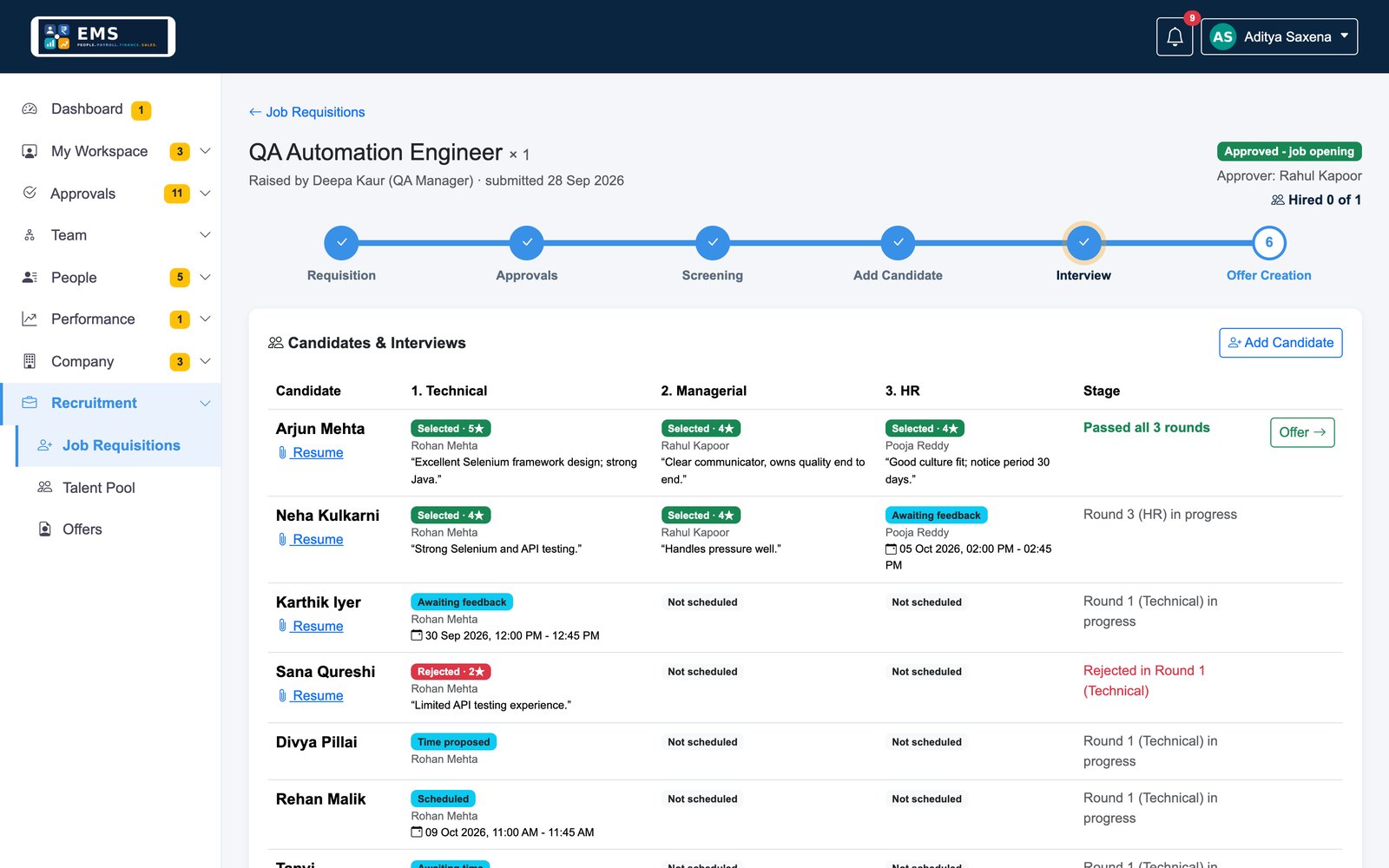Click the Offer Creation step 6 circle

1269,243
